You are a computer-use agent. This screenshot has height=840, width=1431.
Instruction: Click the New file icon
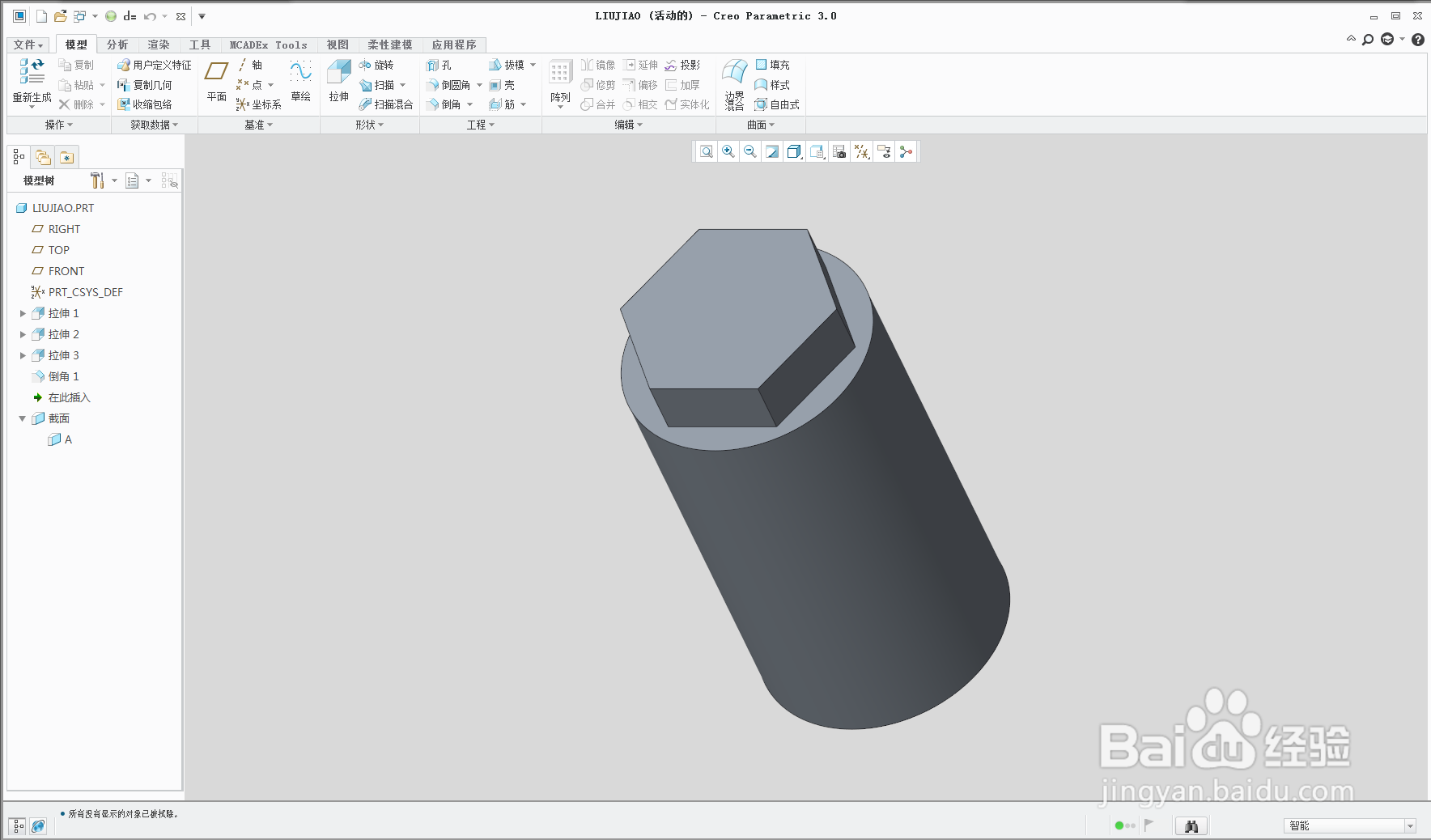click(41, 16)
